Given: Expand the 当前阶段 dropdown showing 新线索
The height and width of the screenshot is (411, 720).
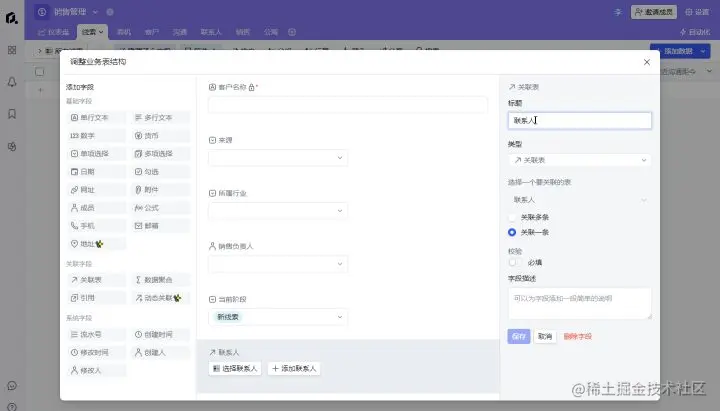Looking at the screenshot, I should click(278, 317).
